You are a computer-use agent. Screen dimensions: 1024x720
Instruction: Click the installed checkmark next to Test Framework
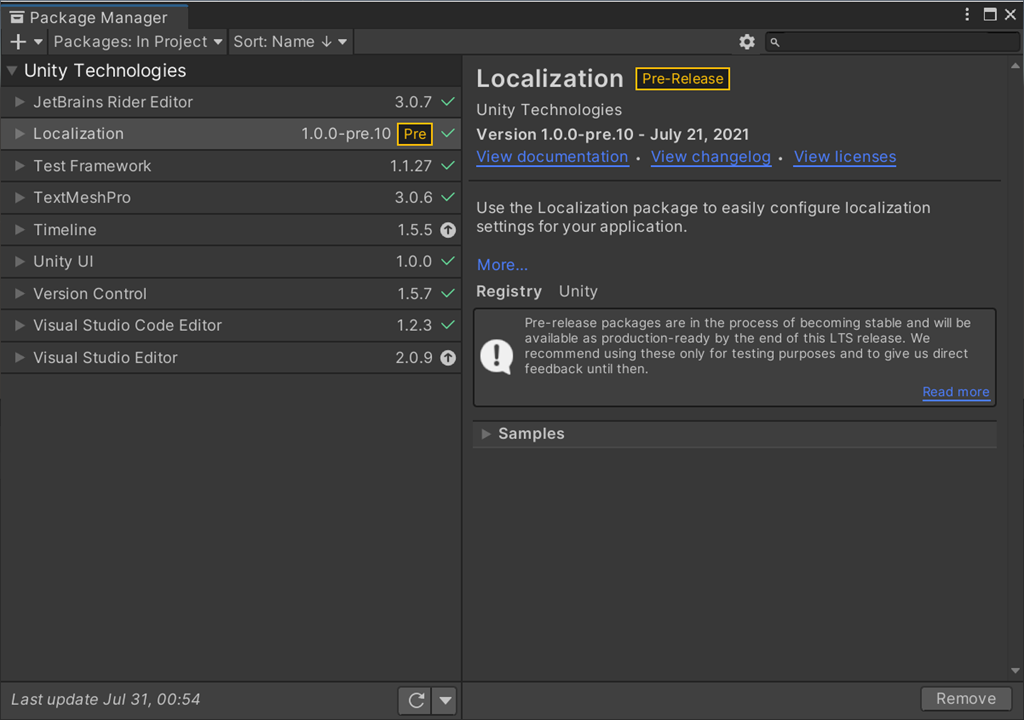point(447,166)
